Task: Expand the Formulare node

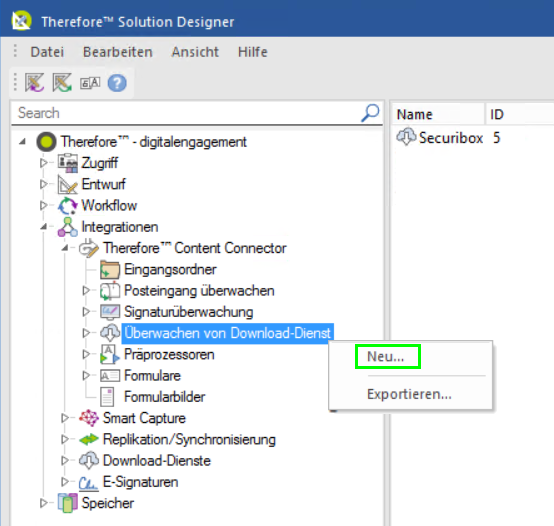Action: pos(86,375)
